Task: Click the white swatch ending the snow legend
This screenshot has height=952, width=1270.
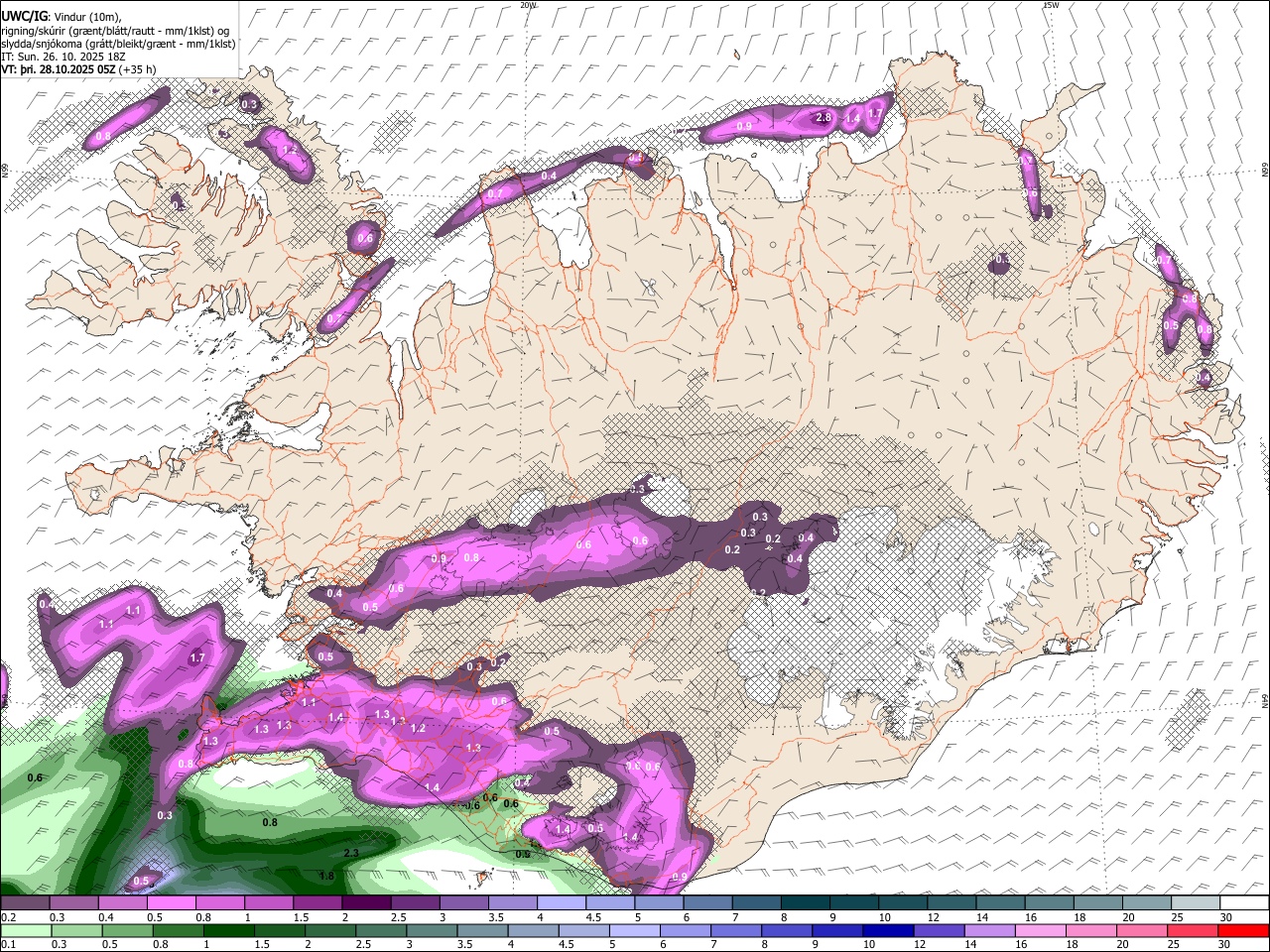Action: click(1244, 903)
